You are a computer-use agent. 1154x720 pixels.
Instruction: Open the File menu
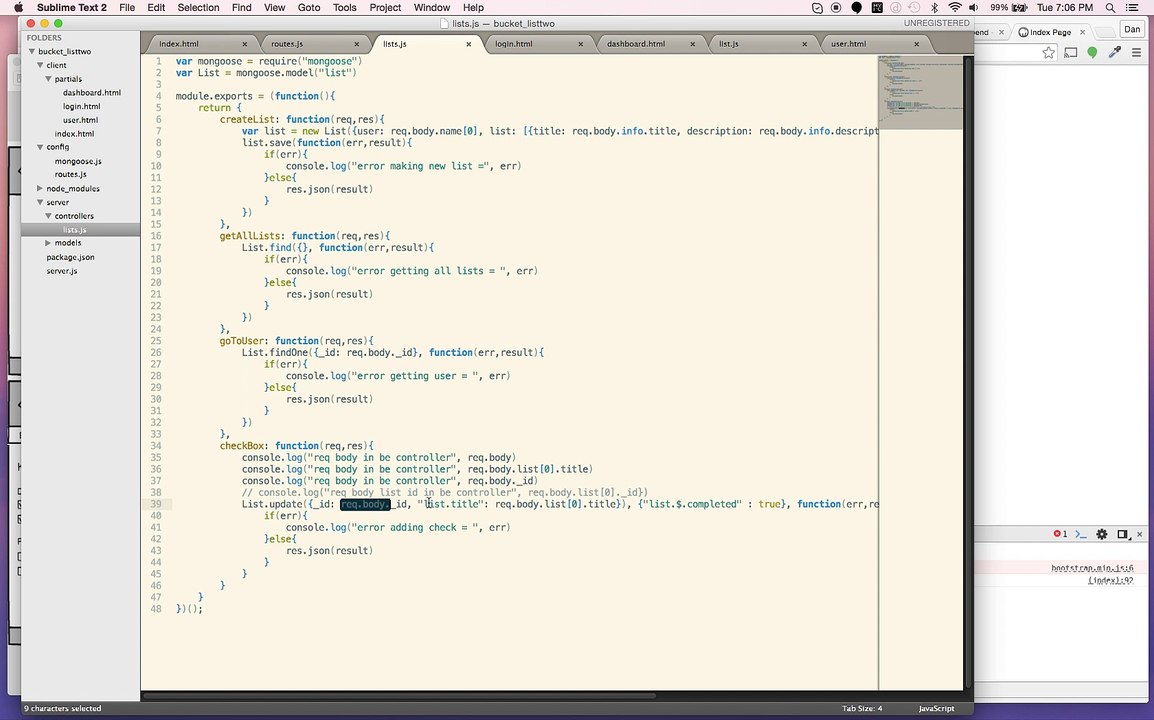click(127, 7)
